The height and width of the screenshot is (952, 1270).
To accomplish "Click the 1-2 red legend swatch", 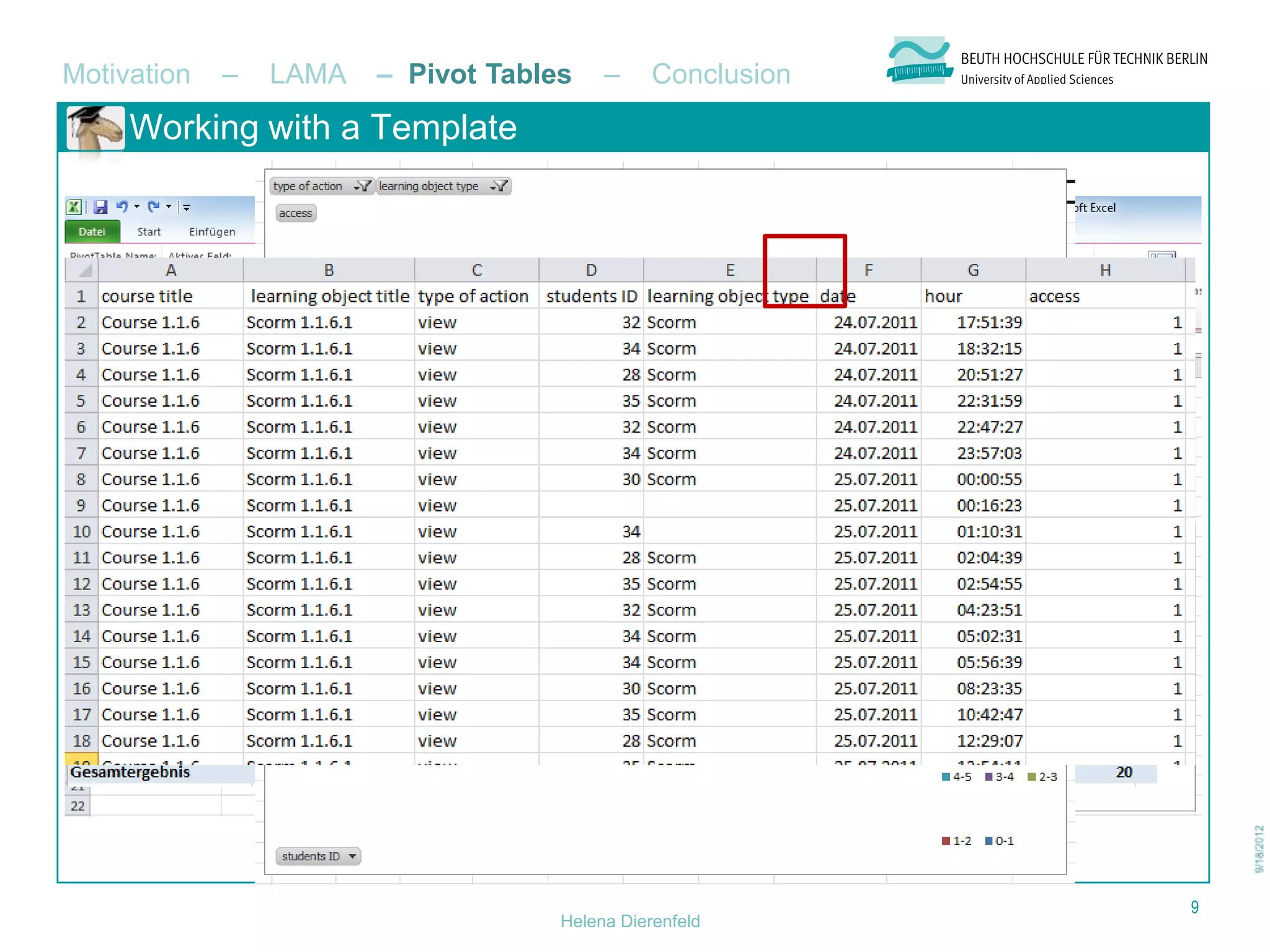I will pyautogui.click(x=946, y=841).
